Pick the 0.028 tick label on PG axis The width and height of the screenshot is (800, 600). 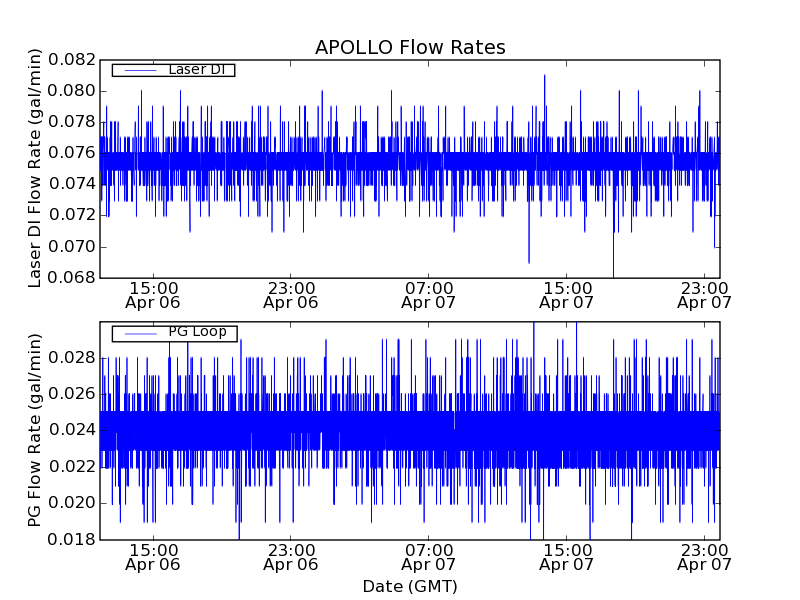72,358
